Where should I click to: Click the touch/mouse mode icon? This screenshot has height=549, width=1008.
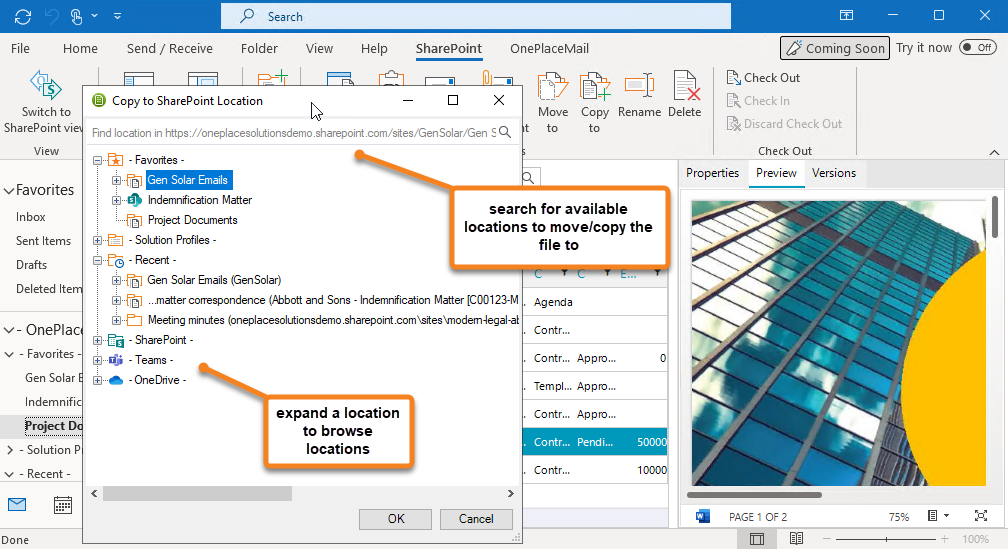(76, 17)
